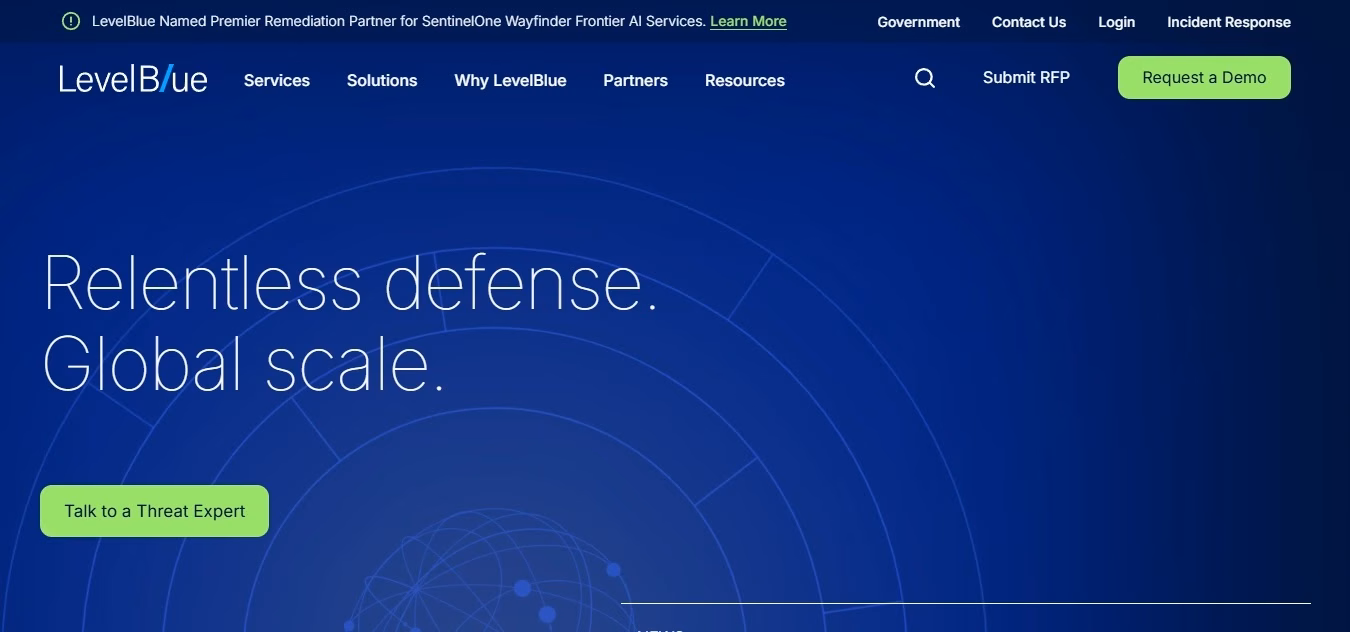Click Talk to a Threat Expert button
This screenshot has height=632, width=1350.
pos(154,511)
